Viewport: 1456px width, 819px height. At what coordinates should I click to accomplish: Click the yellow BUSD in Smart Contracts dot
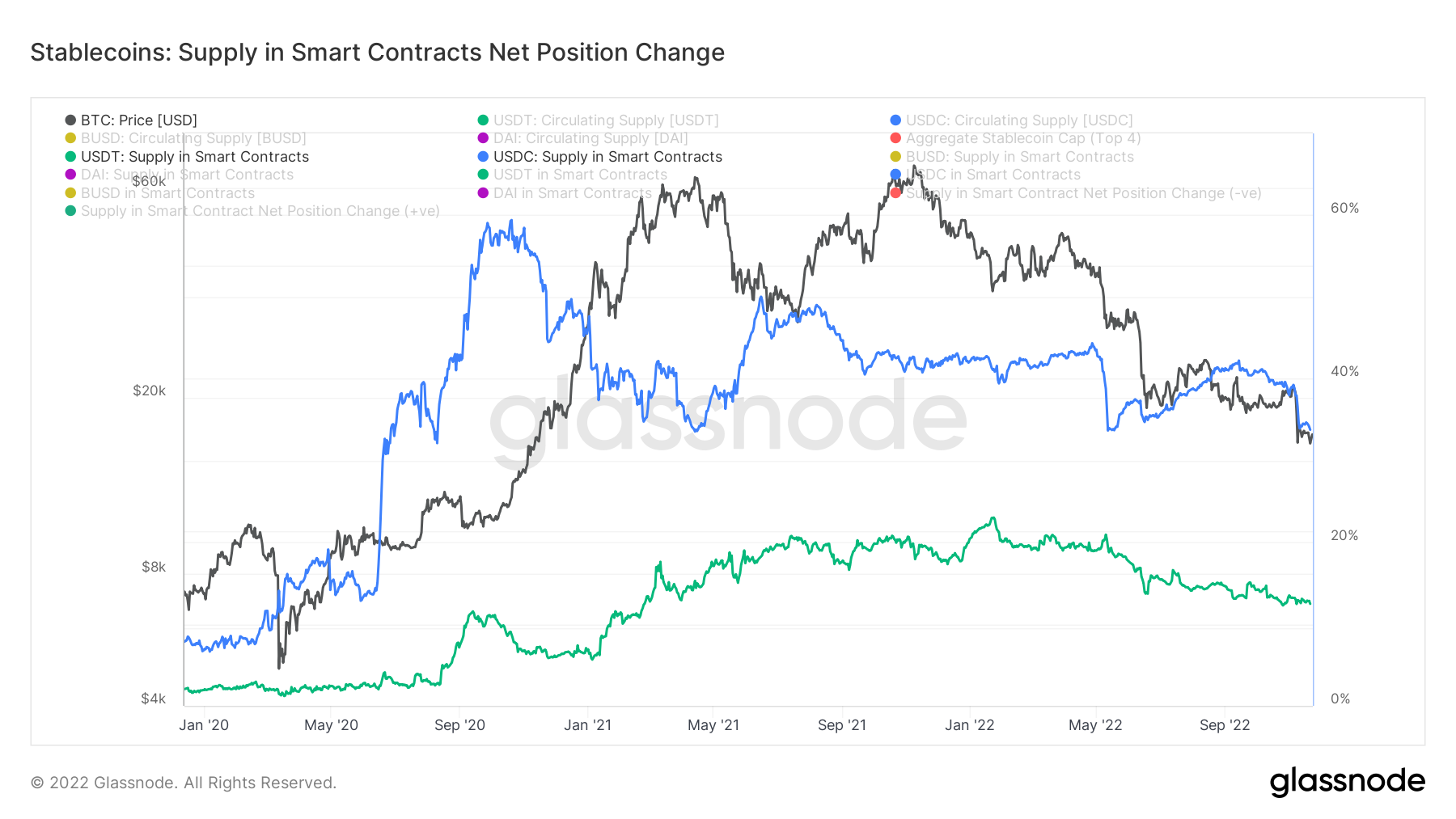point(70,193)
